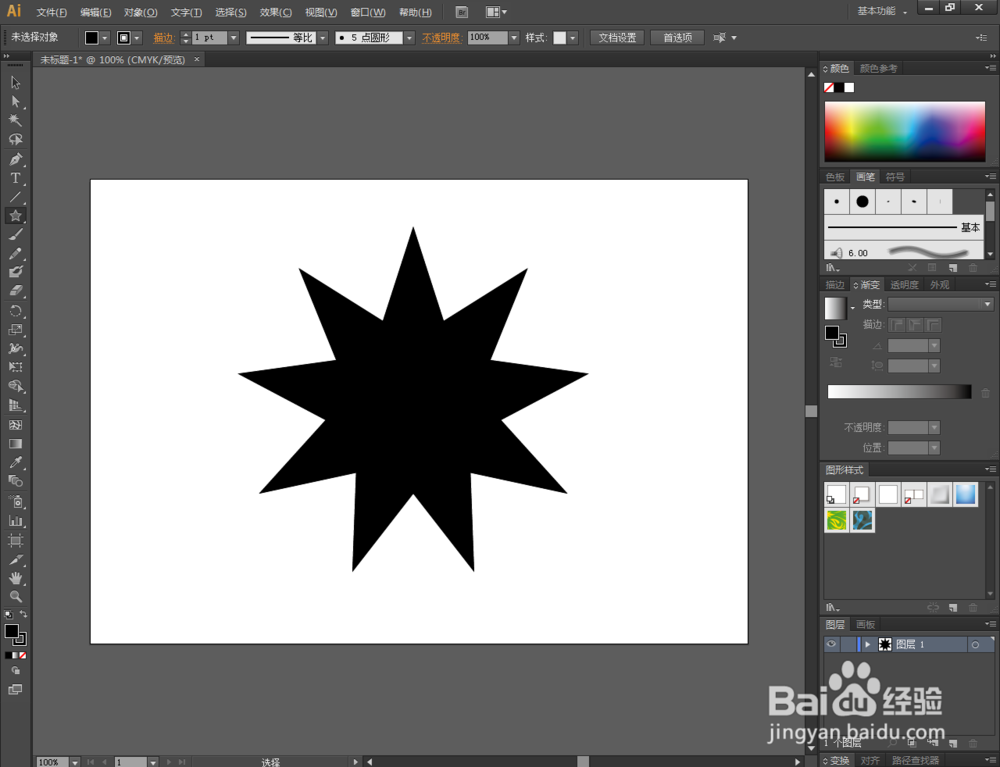The image size is (1000, 767).
Task: Select the Hand tool
Action: coord(15,578)
